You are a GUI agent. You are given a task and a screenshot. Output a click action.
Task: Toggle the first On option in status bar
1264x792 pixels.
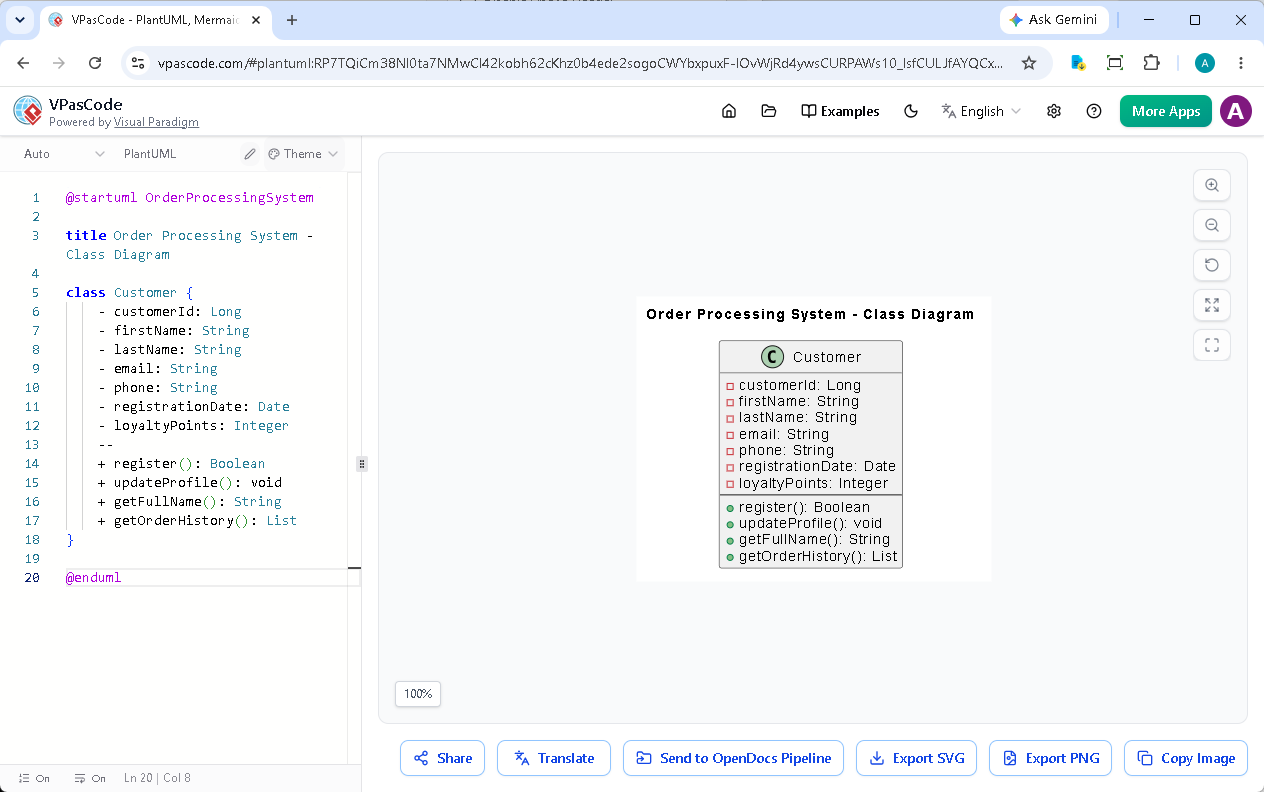click(x=34, y=778)
